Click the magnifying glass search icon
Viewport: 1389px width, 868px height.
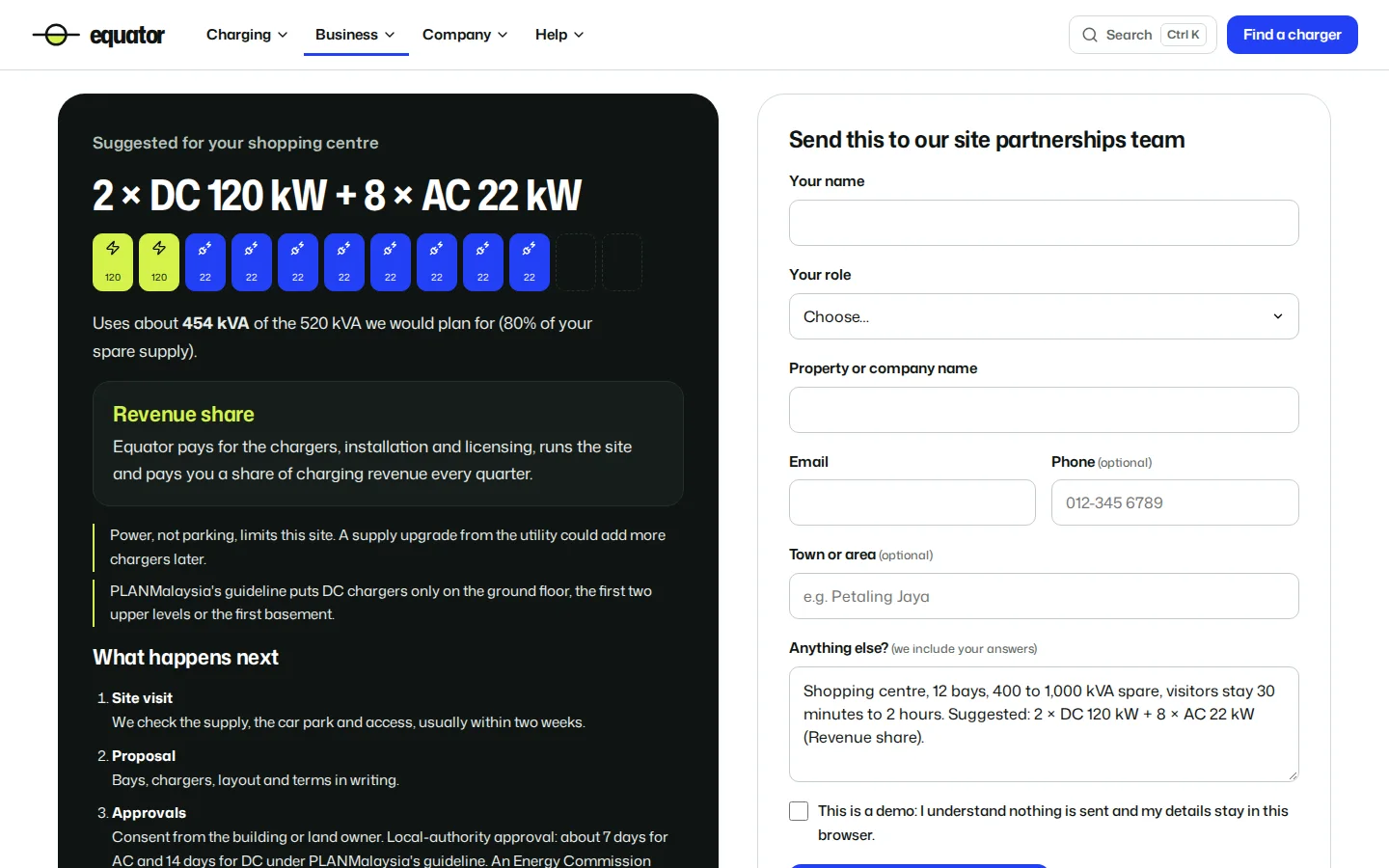coord(1090,35)
